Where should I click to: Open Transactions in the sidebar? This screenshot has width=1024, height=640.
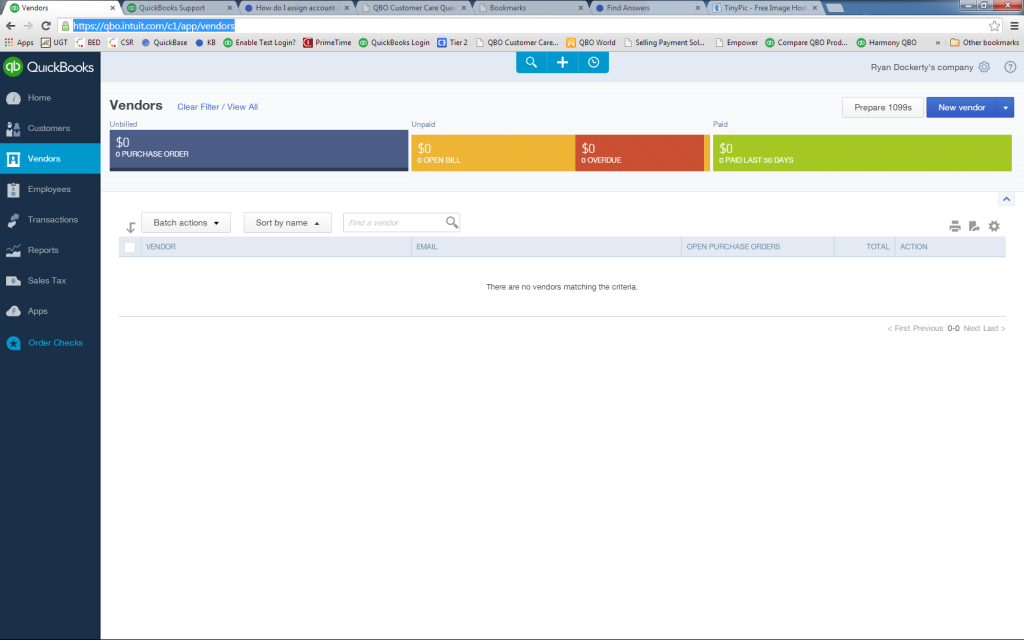coord(50,219)
